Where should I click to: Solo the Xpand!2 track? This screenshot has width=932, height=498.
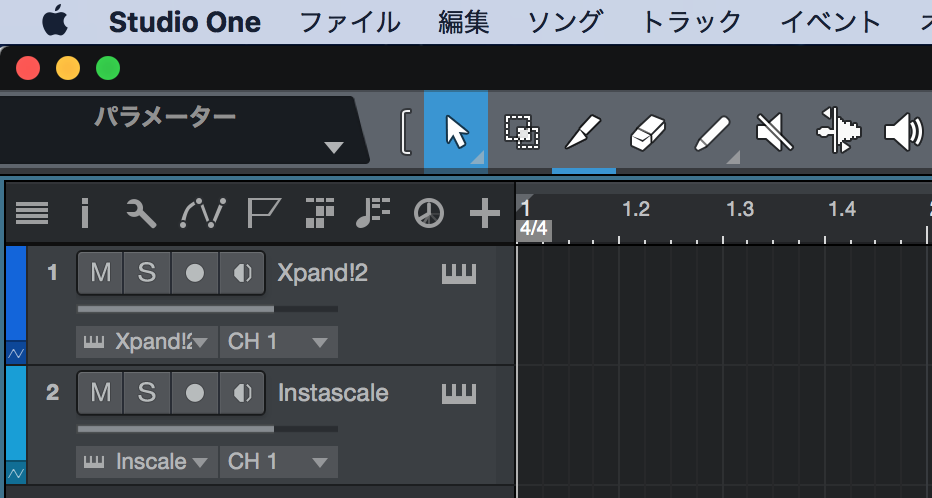click(x=147, y=273)
